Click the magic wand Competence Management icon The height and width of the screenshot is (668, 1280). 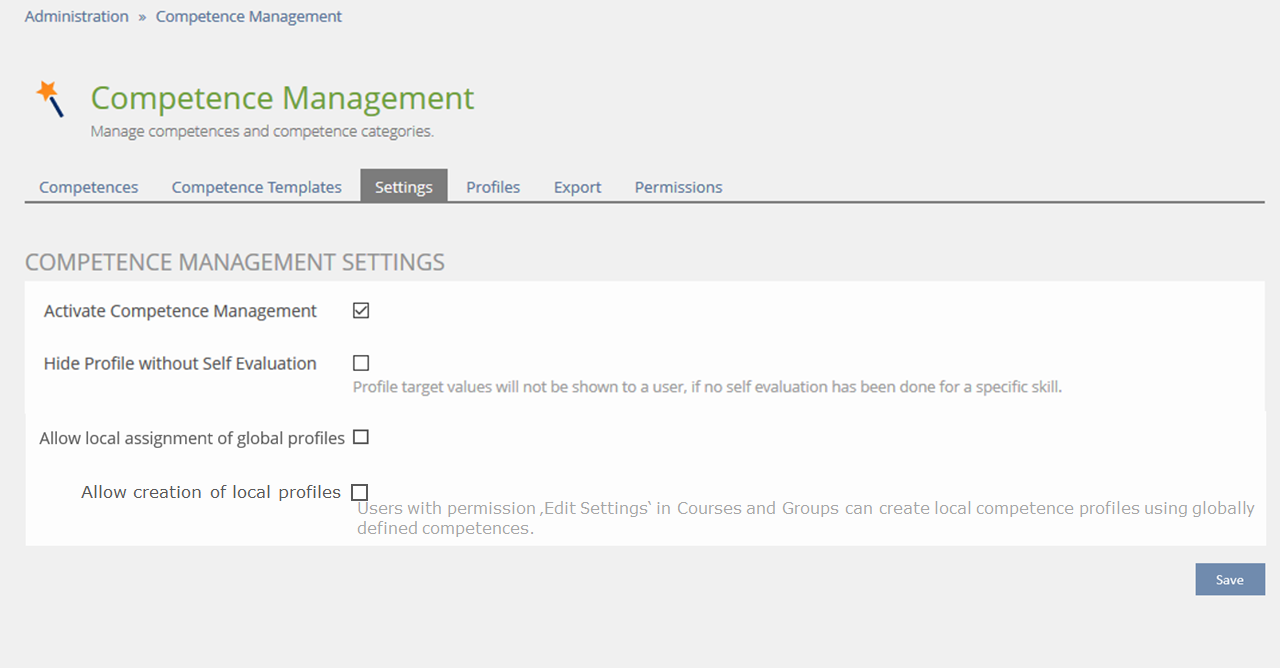(50, 99)
